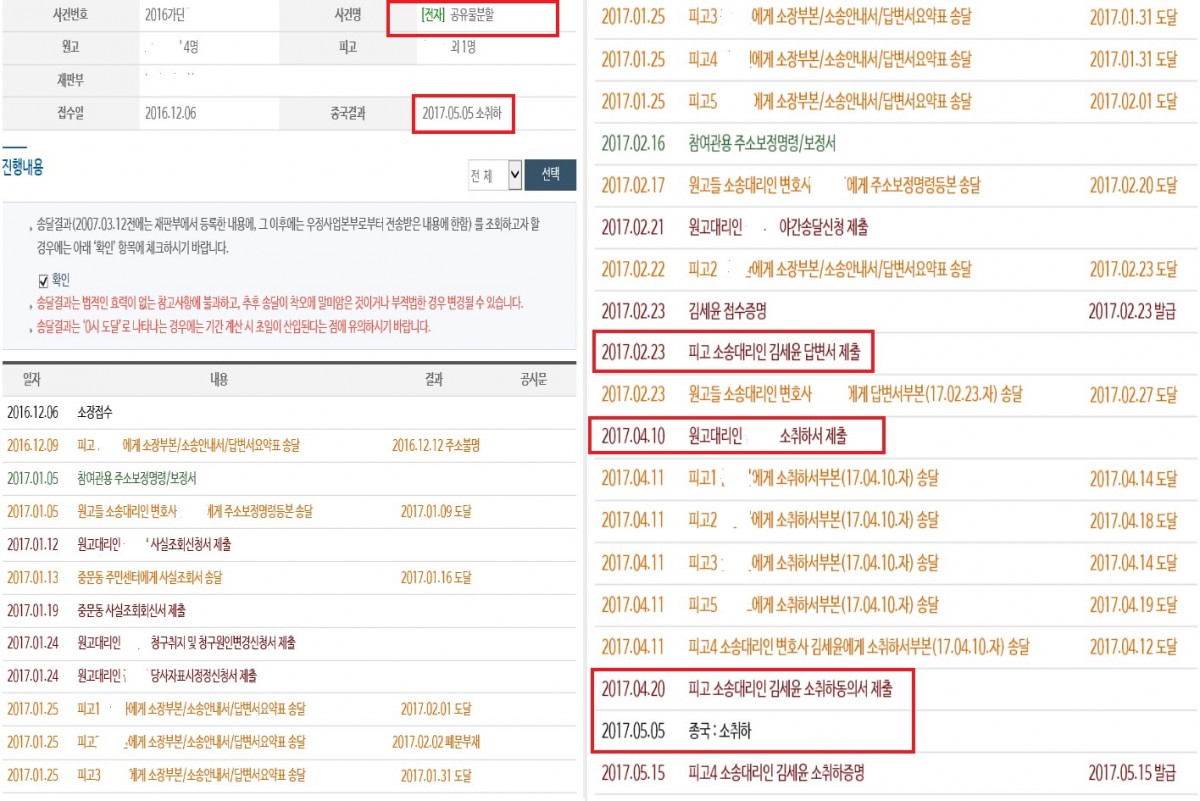This screenshot has height=801, width=1200.
Task: Click 김세윤 접수증명 row dated 2017.02.23
Action: pos(727,311)
